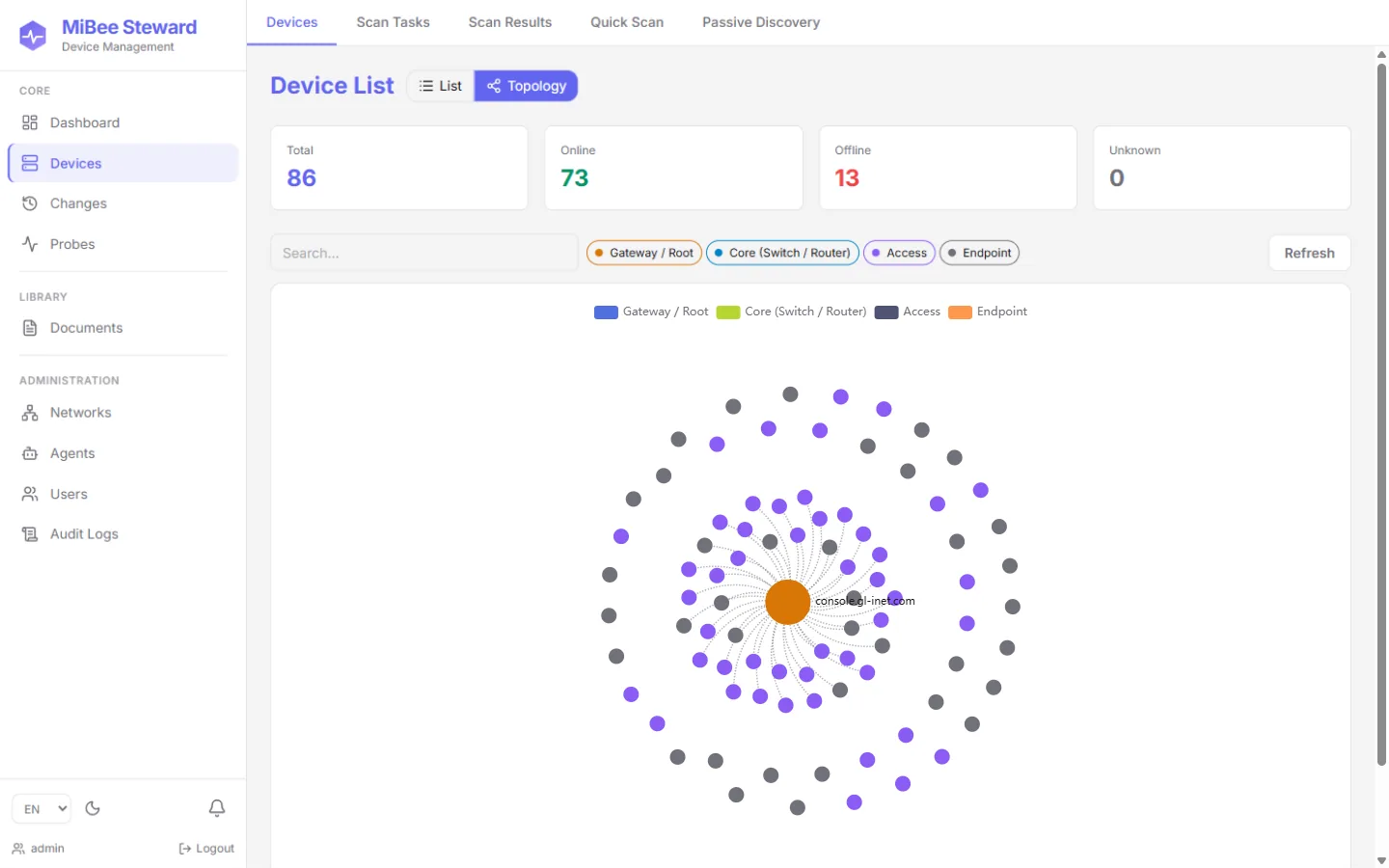Toggle the Core (Switch / Router) filter chip
Viewport: 1389px width, 868px height.
click(x=782, y=253)
